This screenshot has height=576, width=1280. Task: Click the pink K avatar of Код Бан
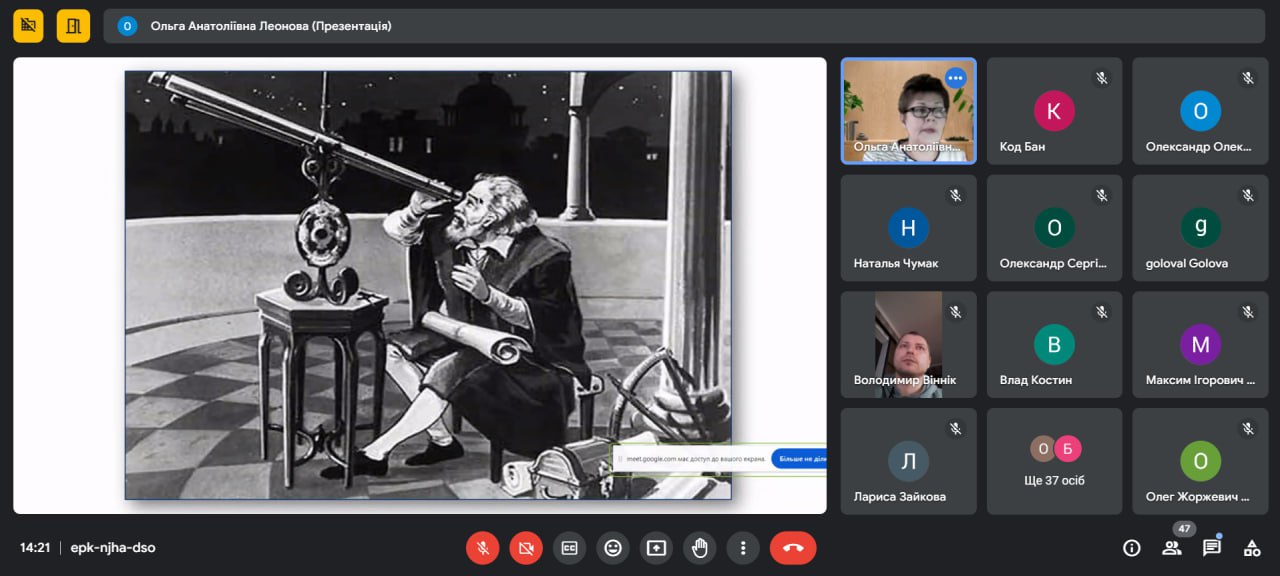[1054, 111]
